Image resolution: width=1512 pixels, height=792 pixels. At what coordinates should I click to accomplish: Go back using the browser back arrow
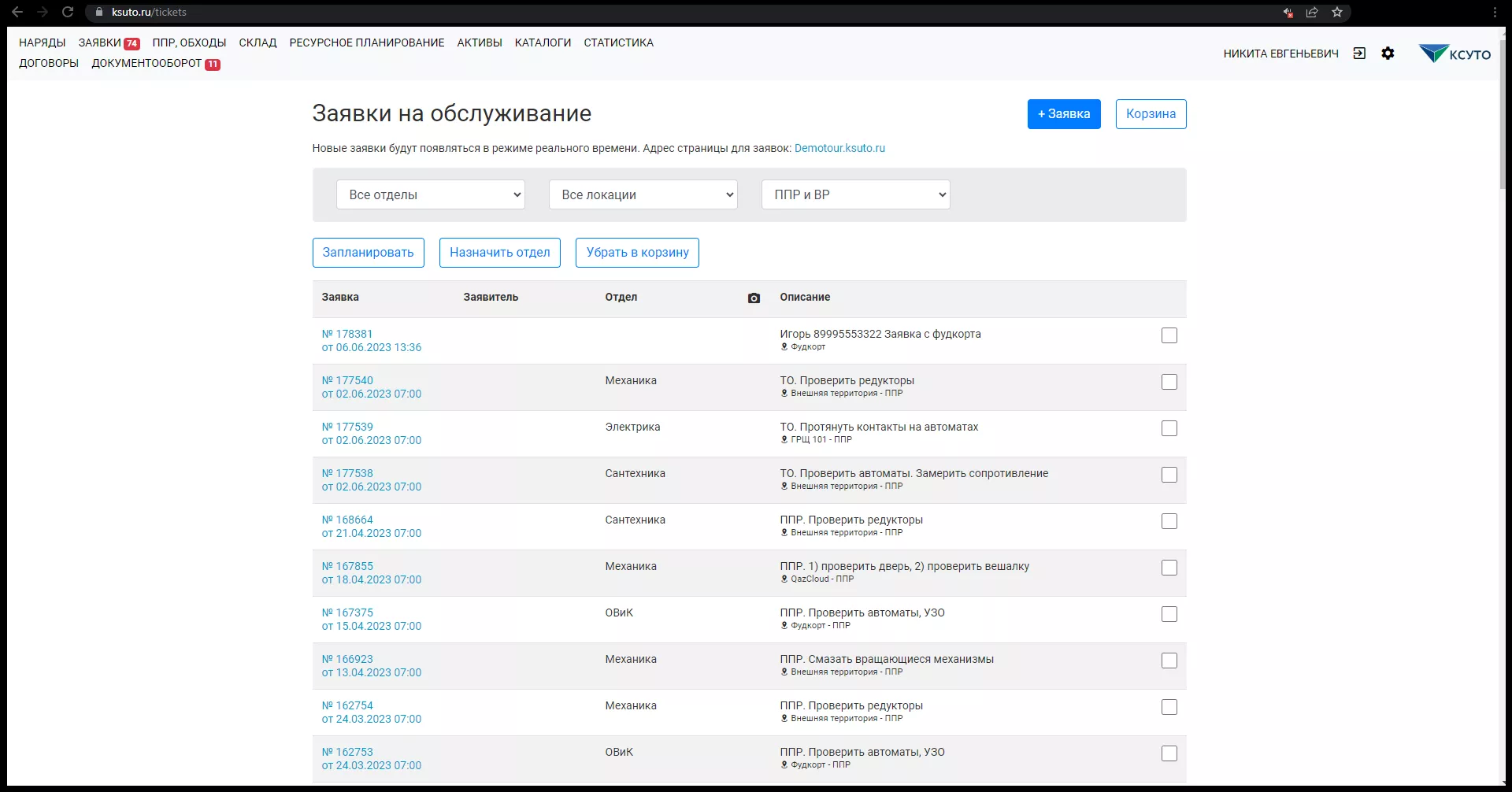coord(17,12)
